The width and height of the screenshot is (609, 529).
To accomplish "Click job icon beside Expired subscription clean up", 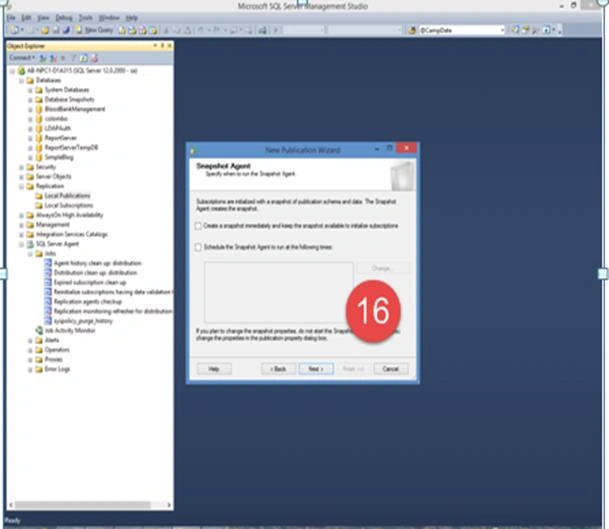I will (48, 282).
